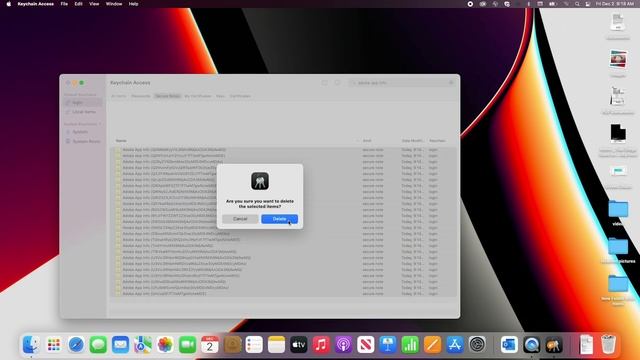The image size is (640, 360).
Task: Open the Keychain Access application menu
Action: pyautogui.click(x=36, y=4)
